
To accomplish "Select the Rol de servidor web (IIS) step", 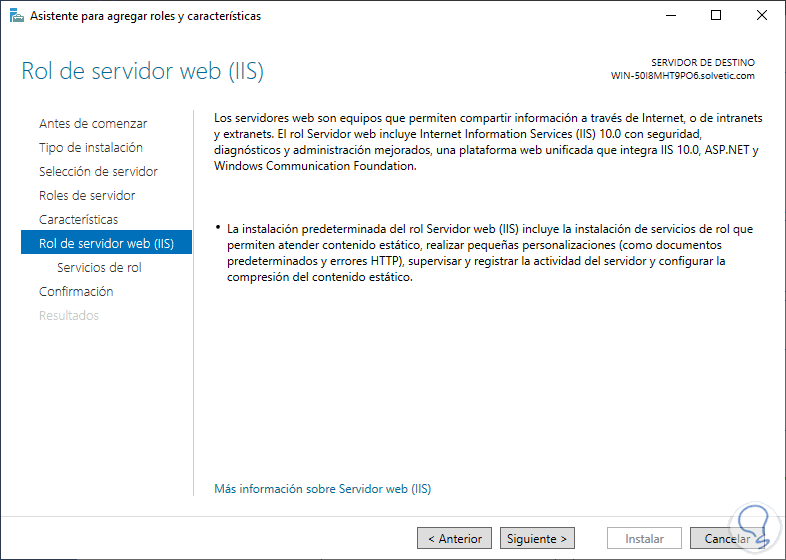I will point(106,243).
